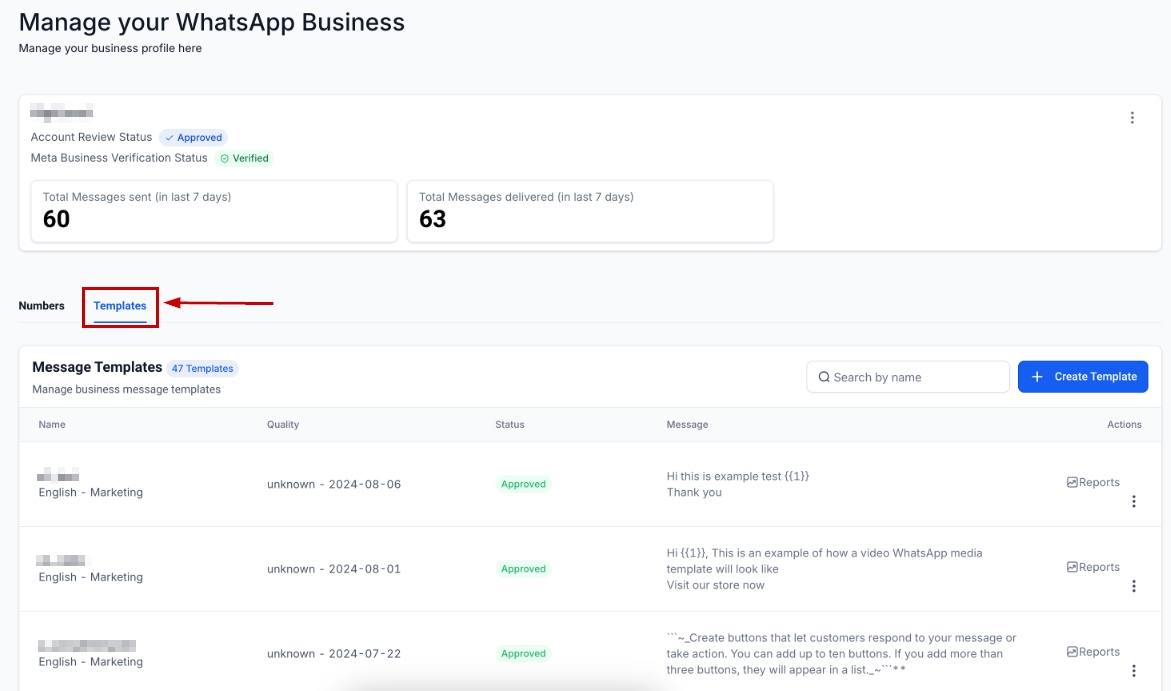The image size is (1171, 691).
Task: Click the Total Messages sent card
Action: coord(214,211)
